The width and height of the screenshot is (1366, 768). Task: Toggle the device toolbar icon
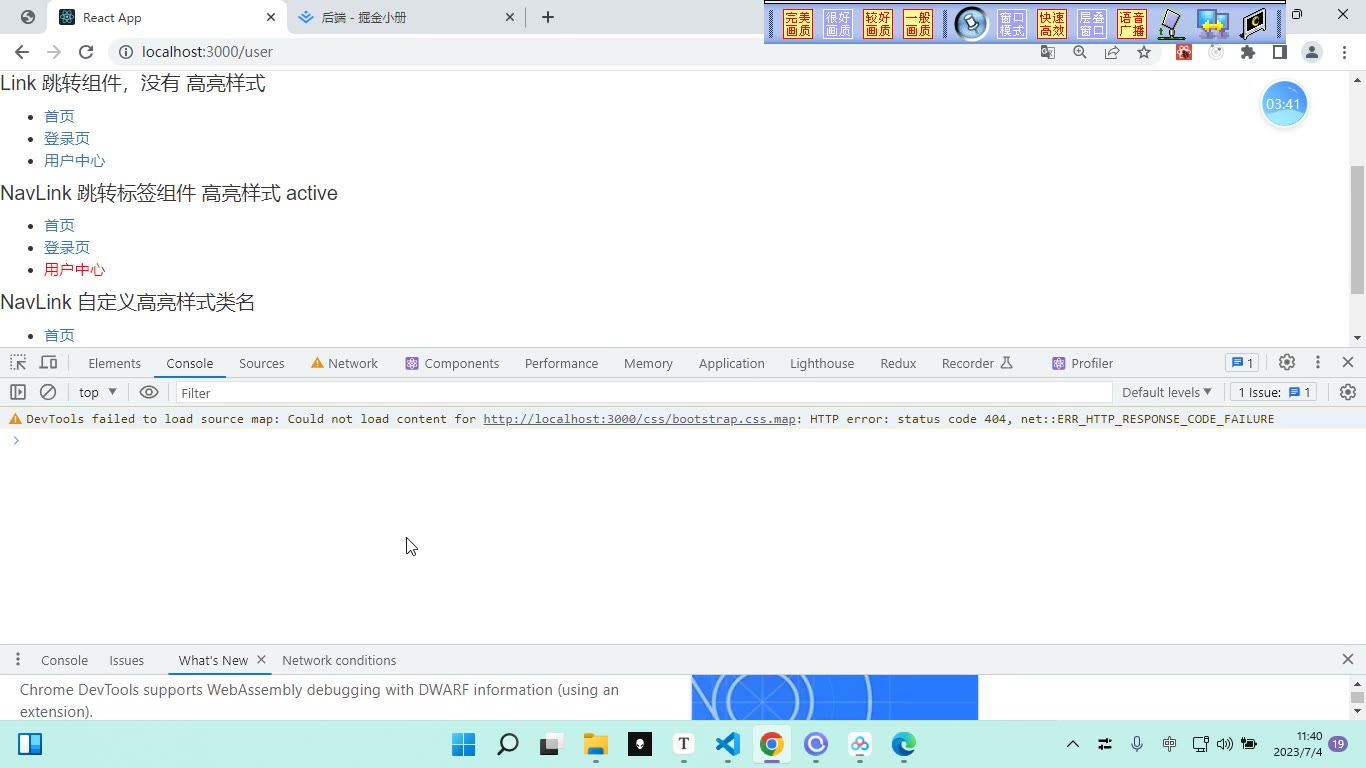point(48,363)
